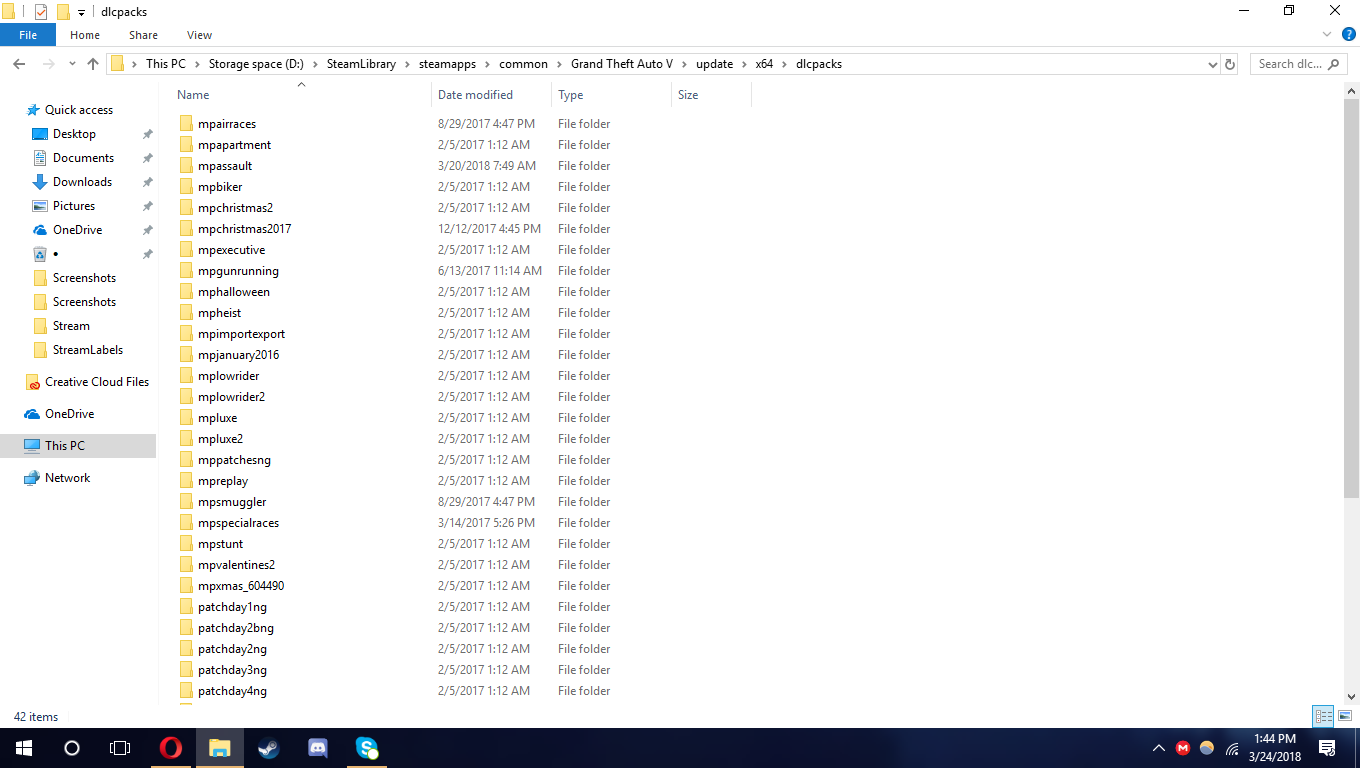Select the mpxmas_604490 folder
The image size is (1360, 768).
(241, 586)
